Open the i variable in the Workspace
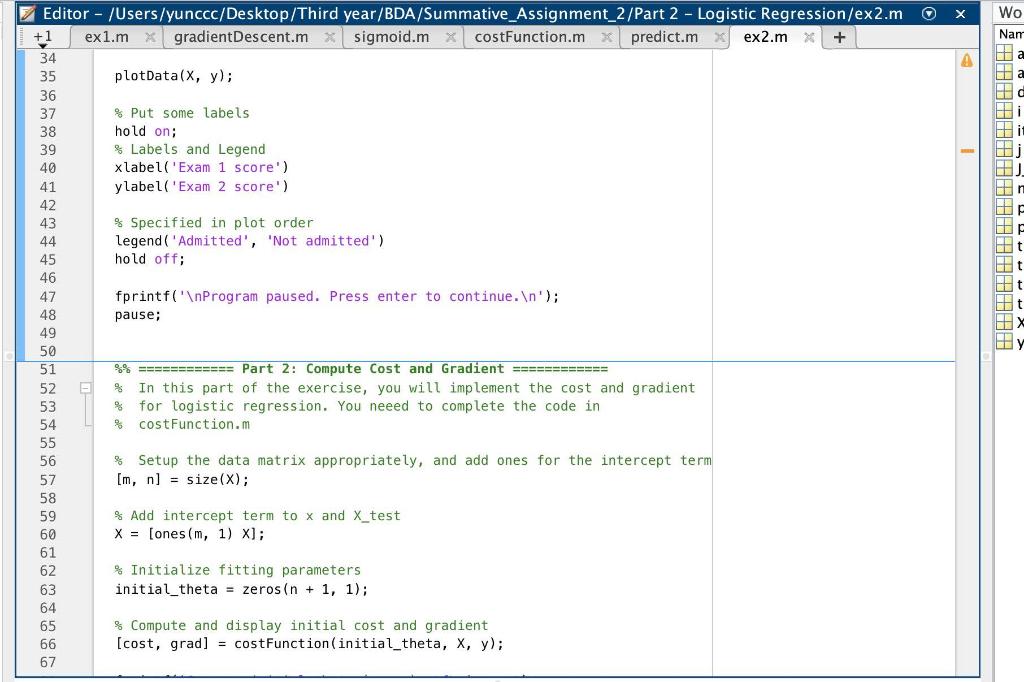 (1005, 111)
